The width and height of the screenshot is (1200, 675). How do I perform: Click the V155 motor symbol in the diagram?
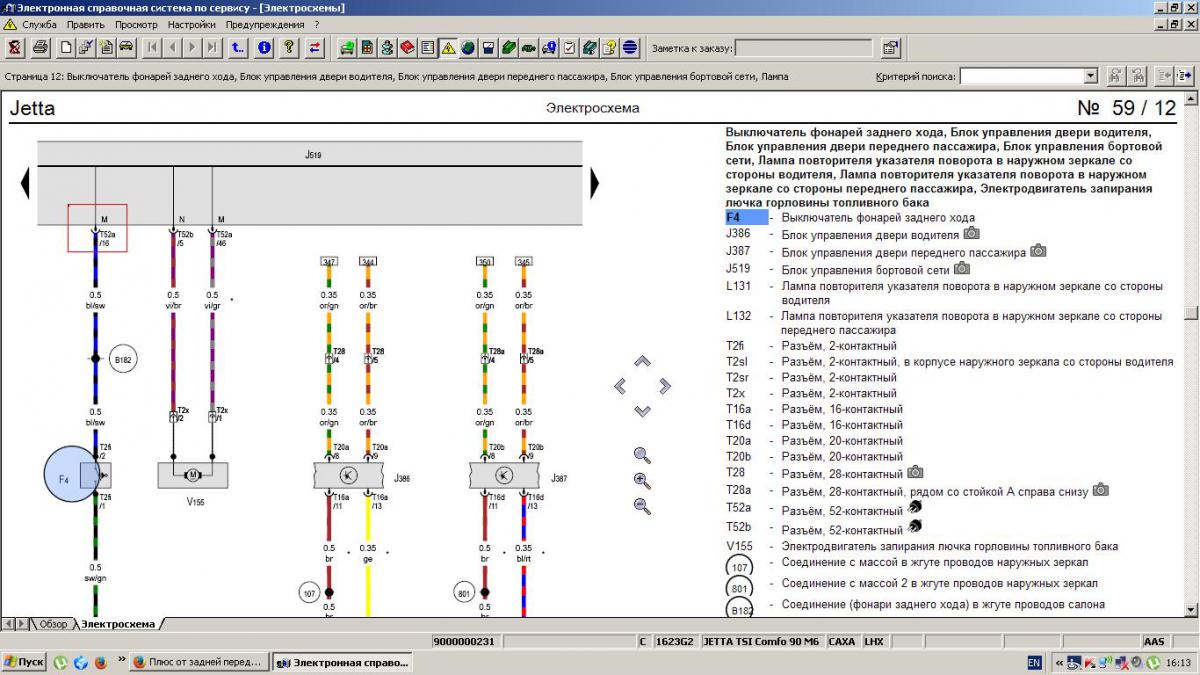point(193,475)
